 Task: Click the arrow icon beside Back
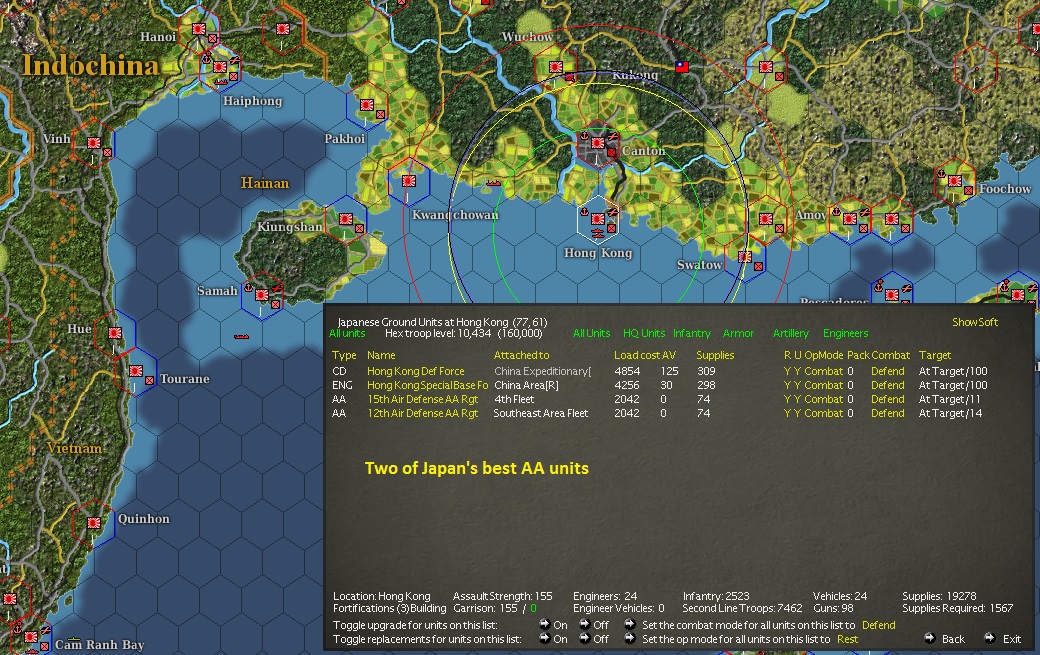930,638
